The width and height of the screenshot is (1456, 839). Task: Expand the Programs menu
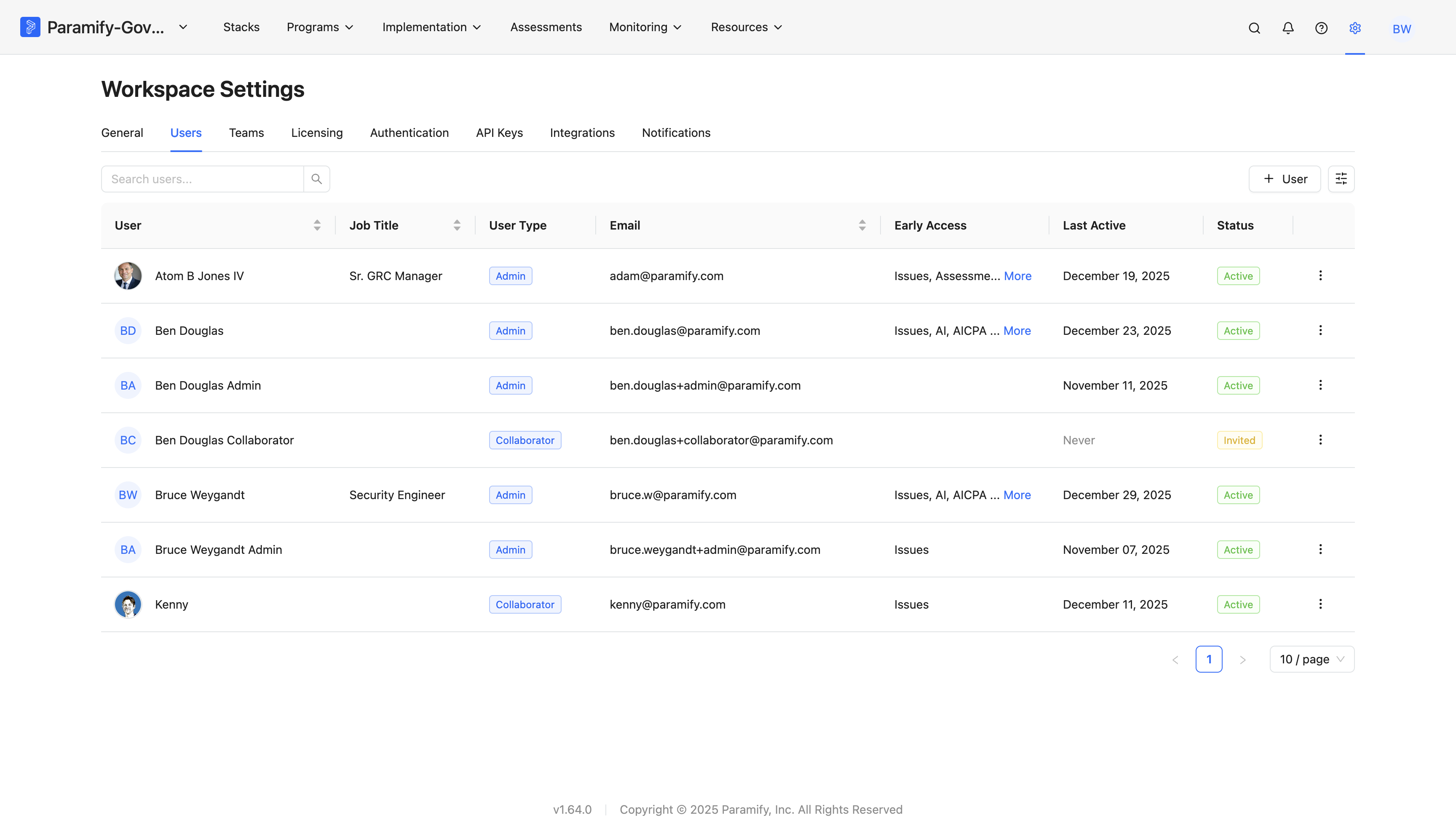321,27
